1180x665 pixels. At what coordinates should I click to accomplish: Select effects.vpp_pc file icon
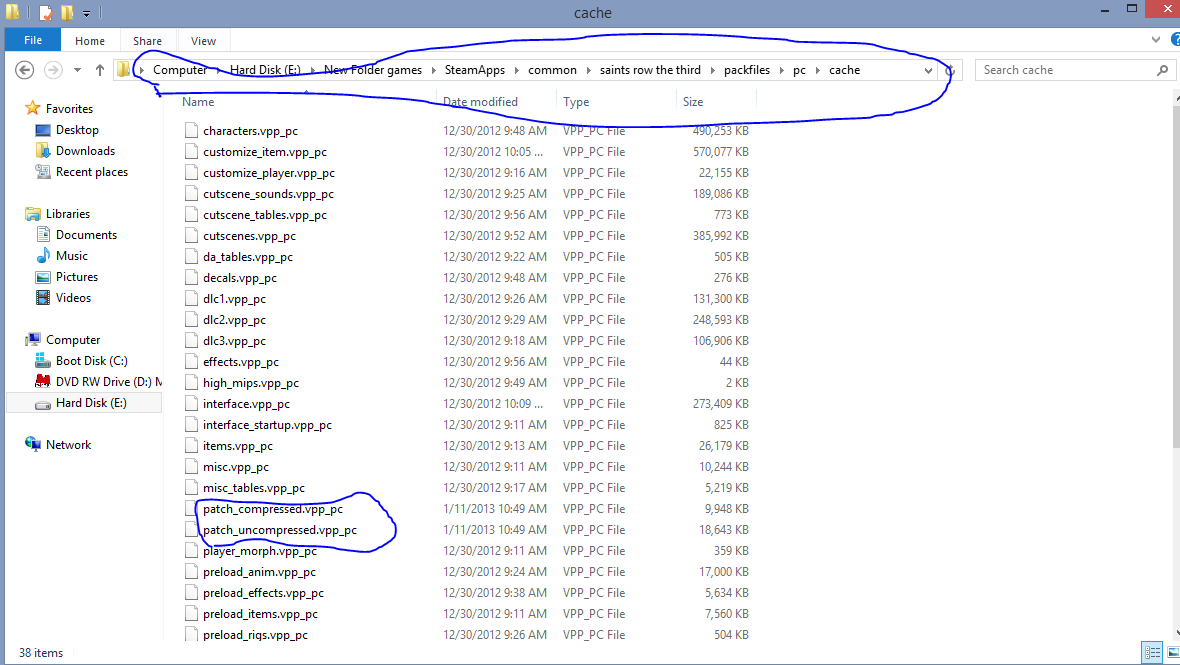[x=191, y=362]
